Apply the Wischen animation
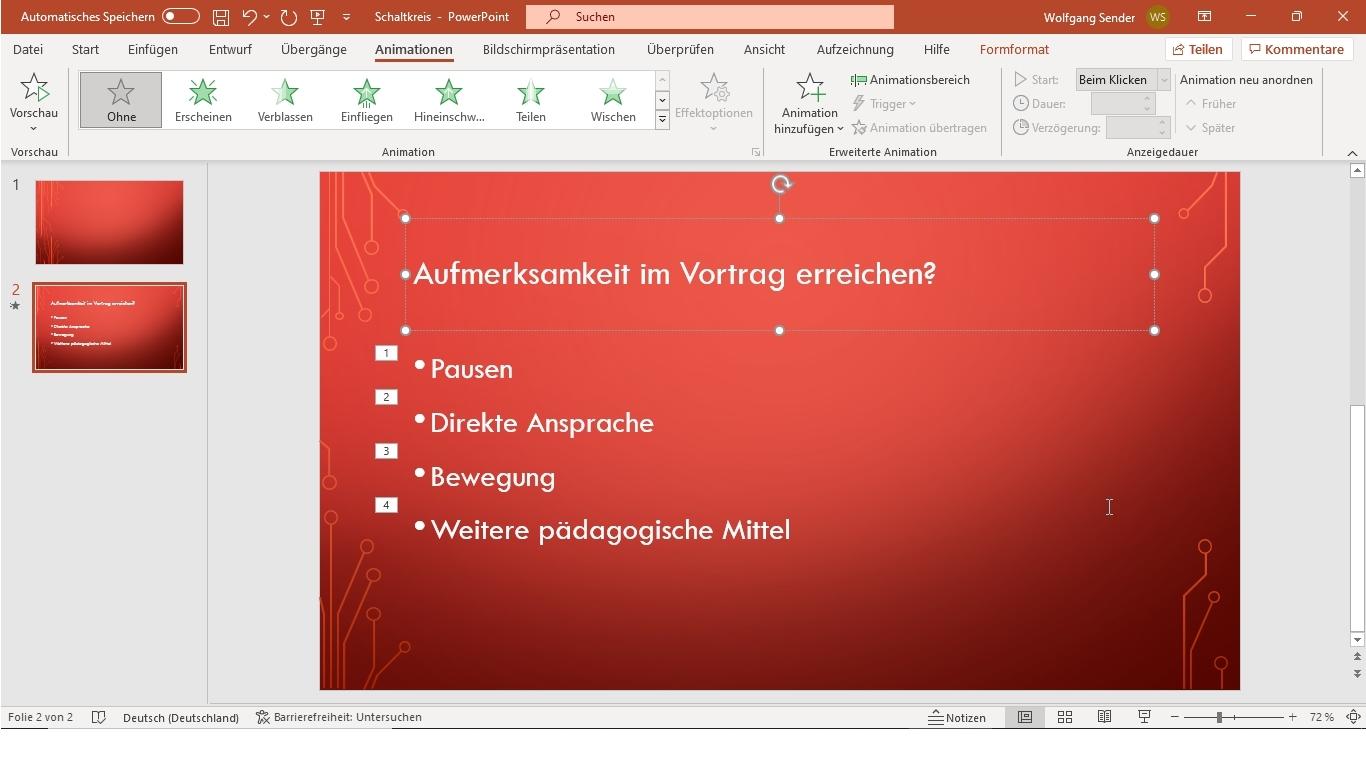The width and height of the screenshot is (1366, 768). click(x=613, y=100)
